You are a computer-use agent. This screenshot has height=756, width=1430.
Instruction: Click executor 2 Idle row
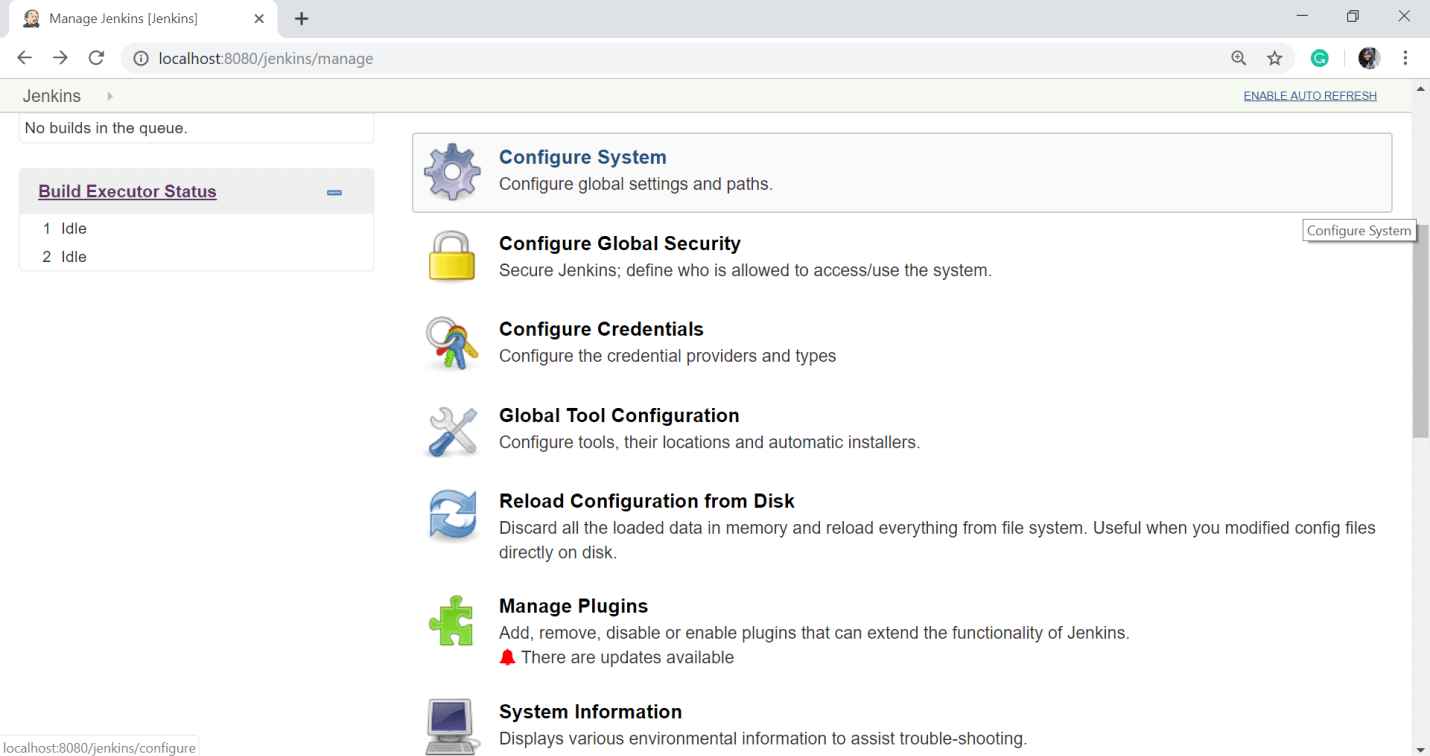point(196,256)
